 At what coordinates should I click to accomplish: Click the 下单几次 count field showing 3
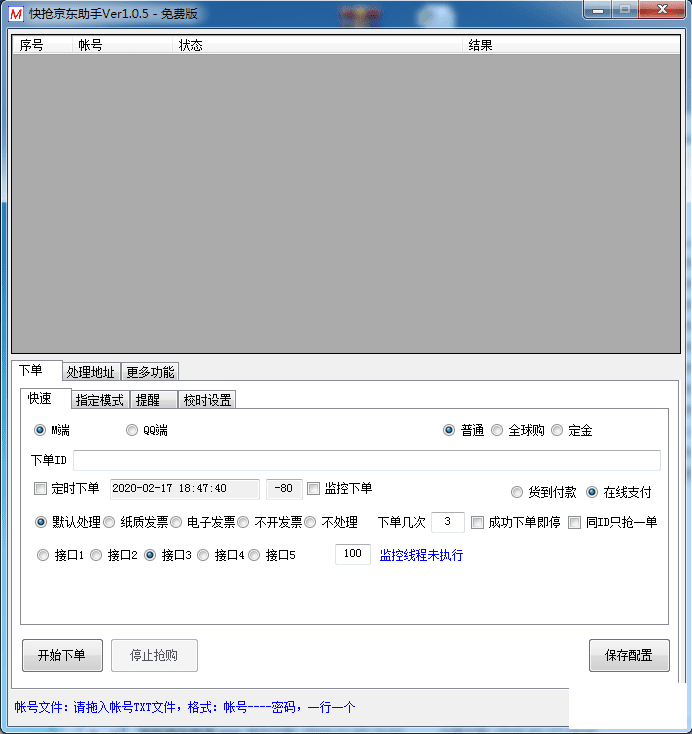pyautogui.click(x=448, y=522)
